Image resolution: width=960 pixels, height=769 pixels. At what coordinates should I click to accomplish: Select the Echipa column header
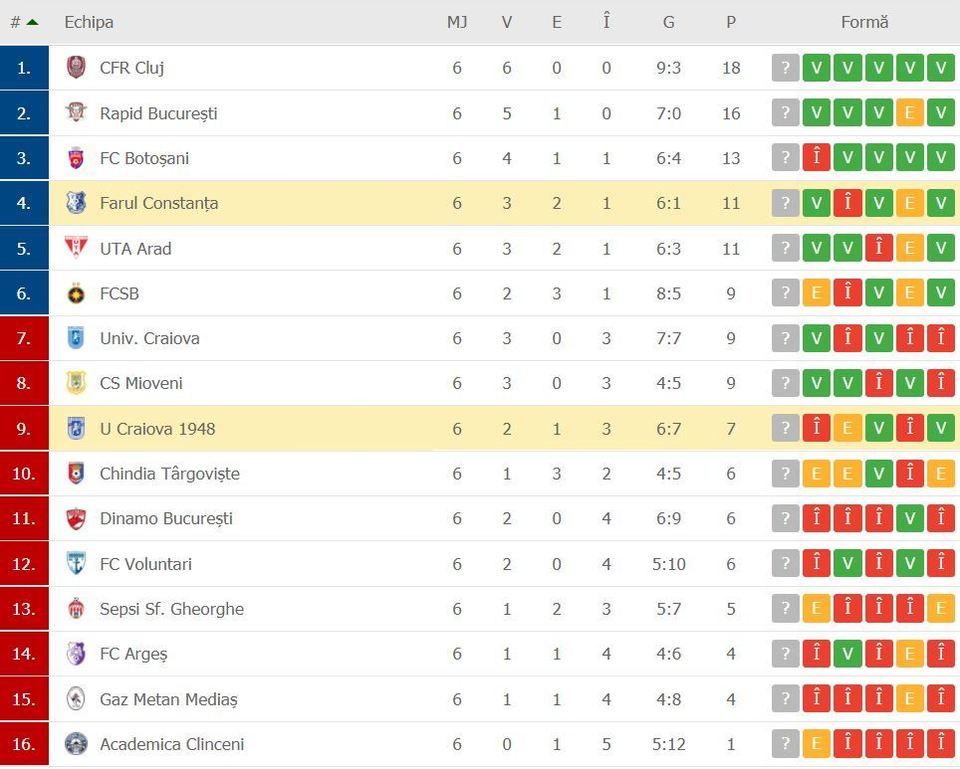pyautogui.click(x=89, y=22)
